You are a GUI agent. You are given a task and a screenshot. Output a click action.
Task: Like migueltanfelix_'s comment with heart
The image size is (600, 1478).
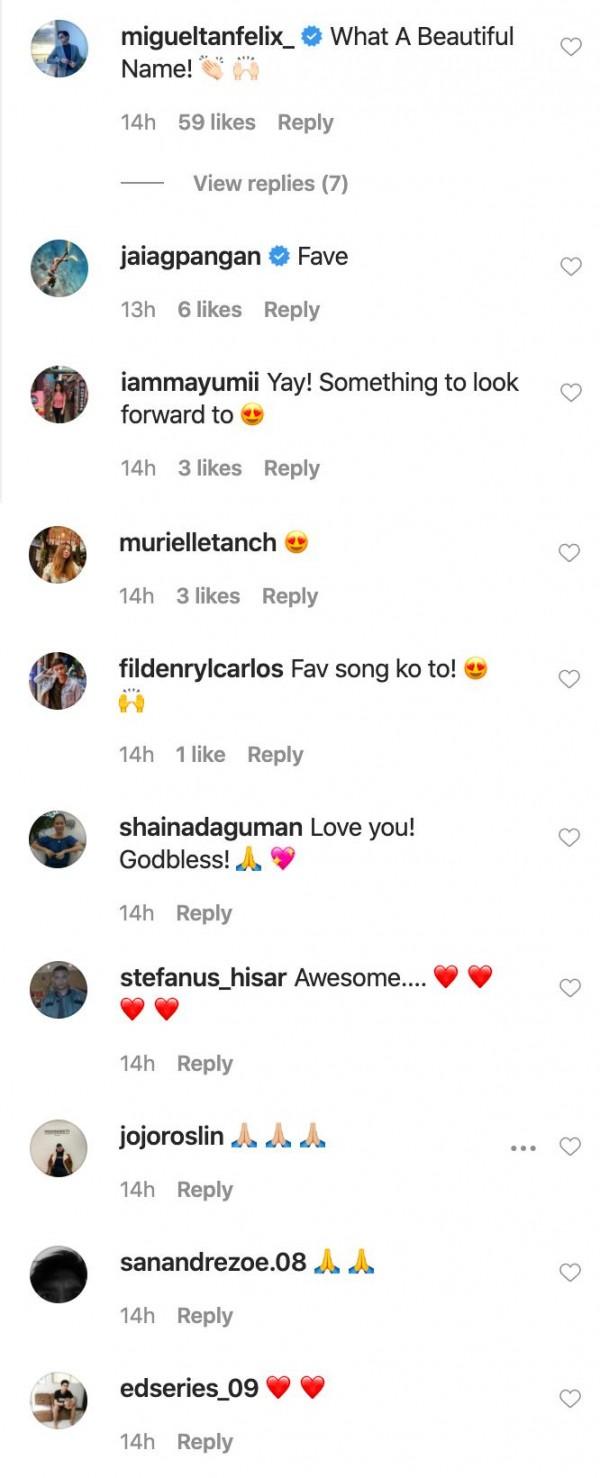[x=570, y=47]
